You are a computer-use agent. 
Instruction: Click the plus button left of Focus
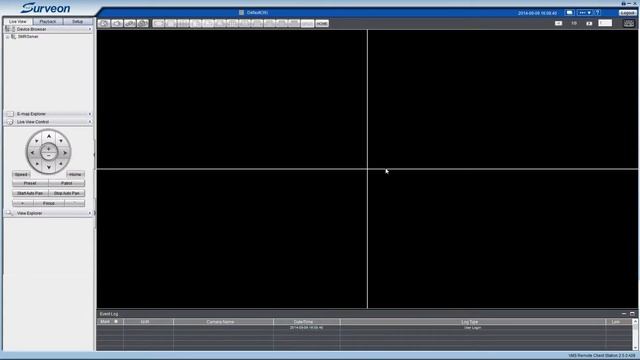coord(23,203)
